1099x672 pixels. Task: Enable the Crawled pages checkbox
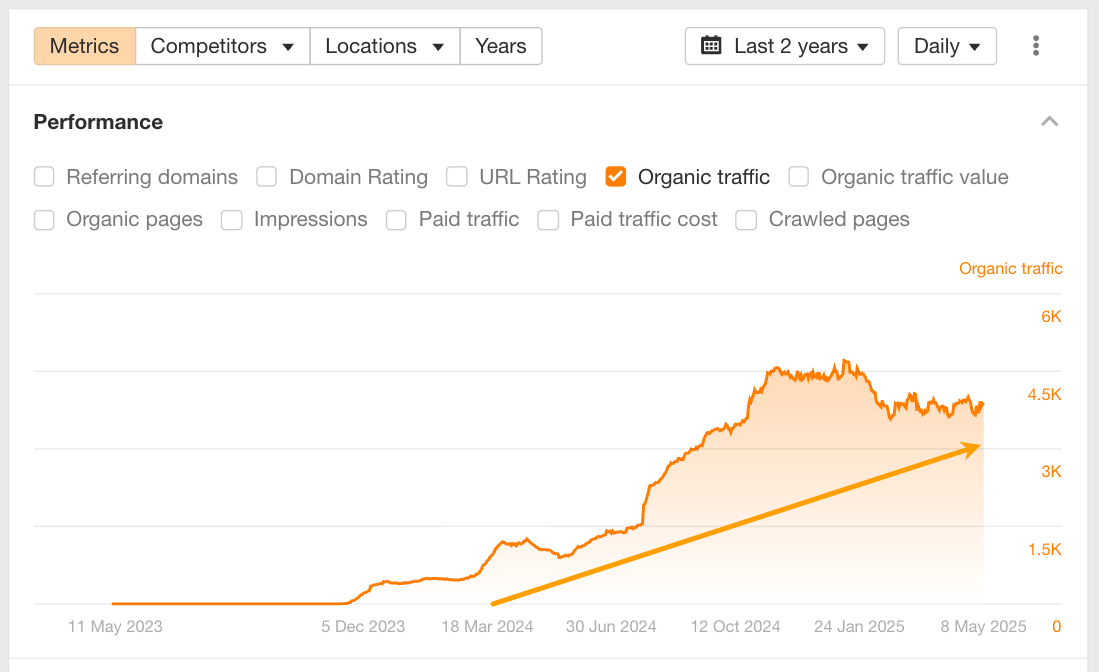coord(746,220)
